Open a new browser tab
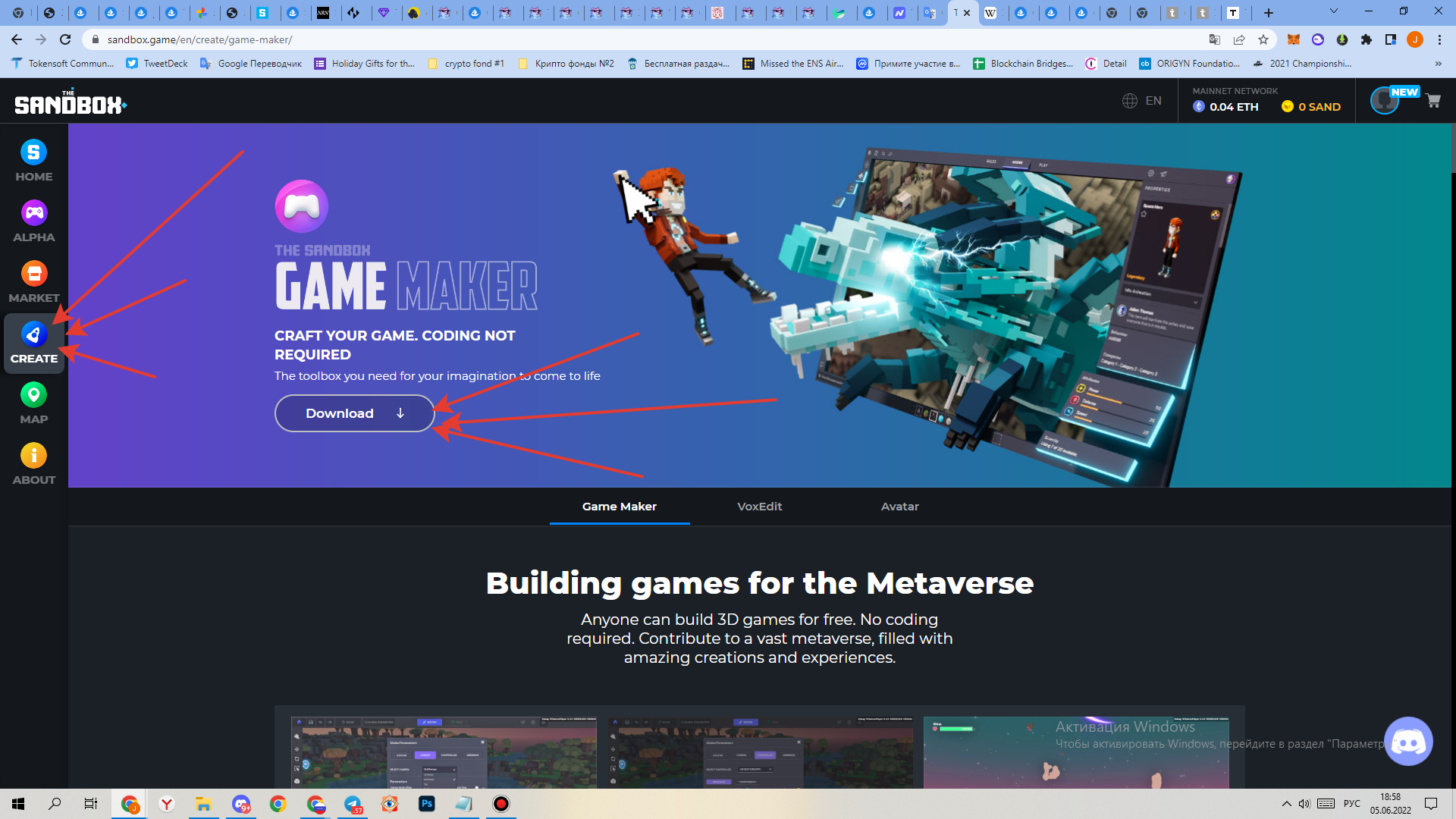Viewport: 1456px width, 819px height. pyautogui.click(x=1269, y=13)
